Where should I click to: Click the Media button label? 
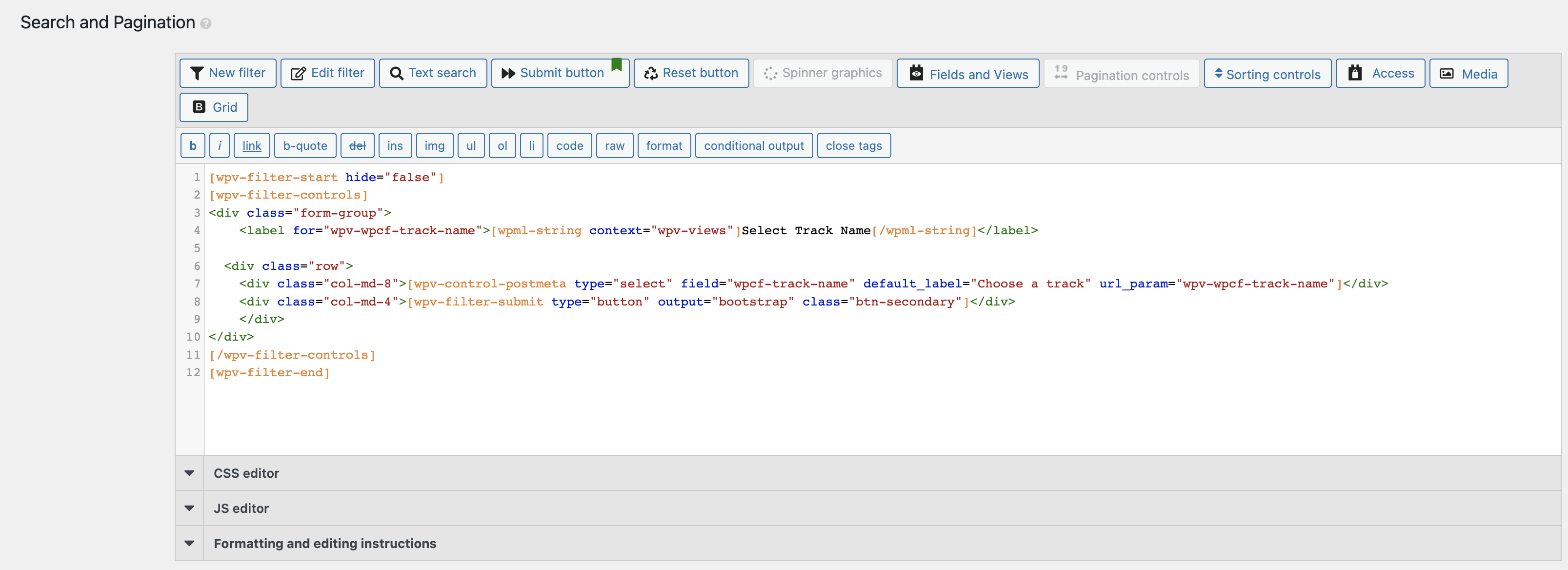[x=1480, y=74]
